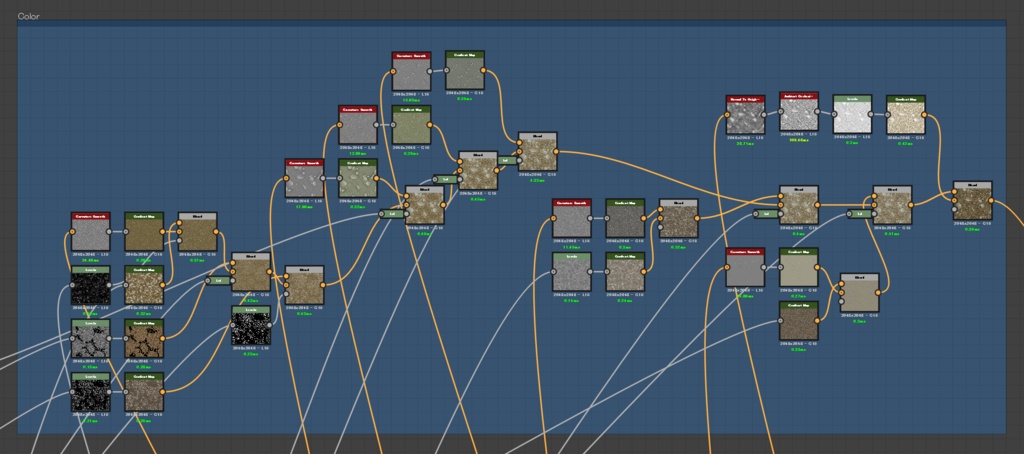
Task: Select the beige Gradient Map after the white Levels
Action: coord(906,114)
